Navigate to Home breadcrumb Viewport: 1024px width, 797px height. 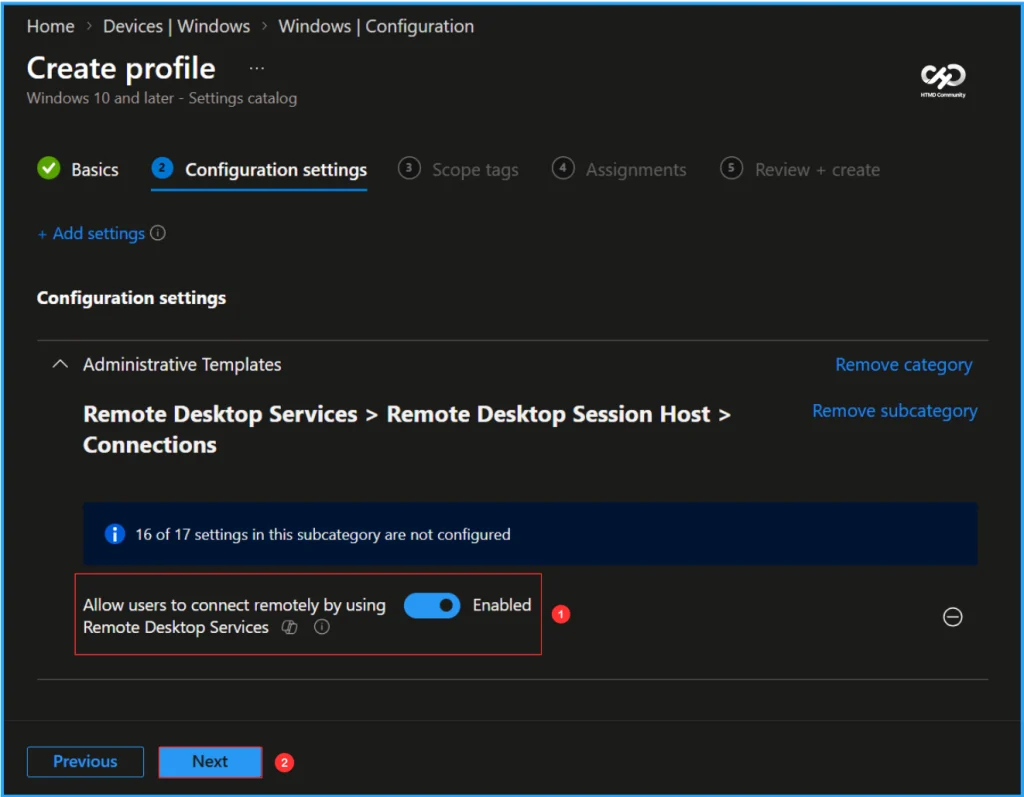pos(50,26)
